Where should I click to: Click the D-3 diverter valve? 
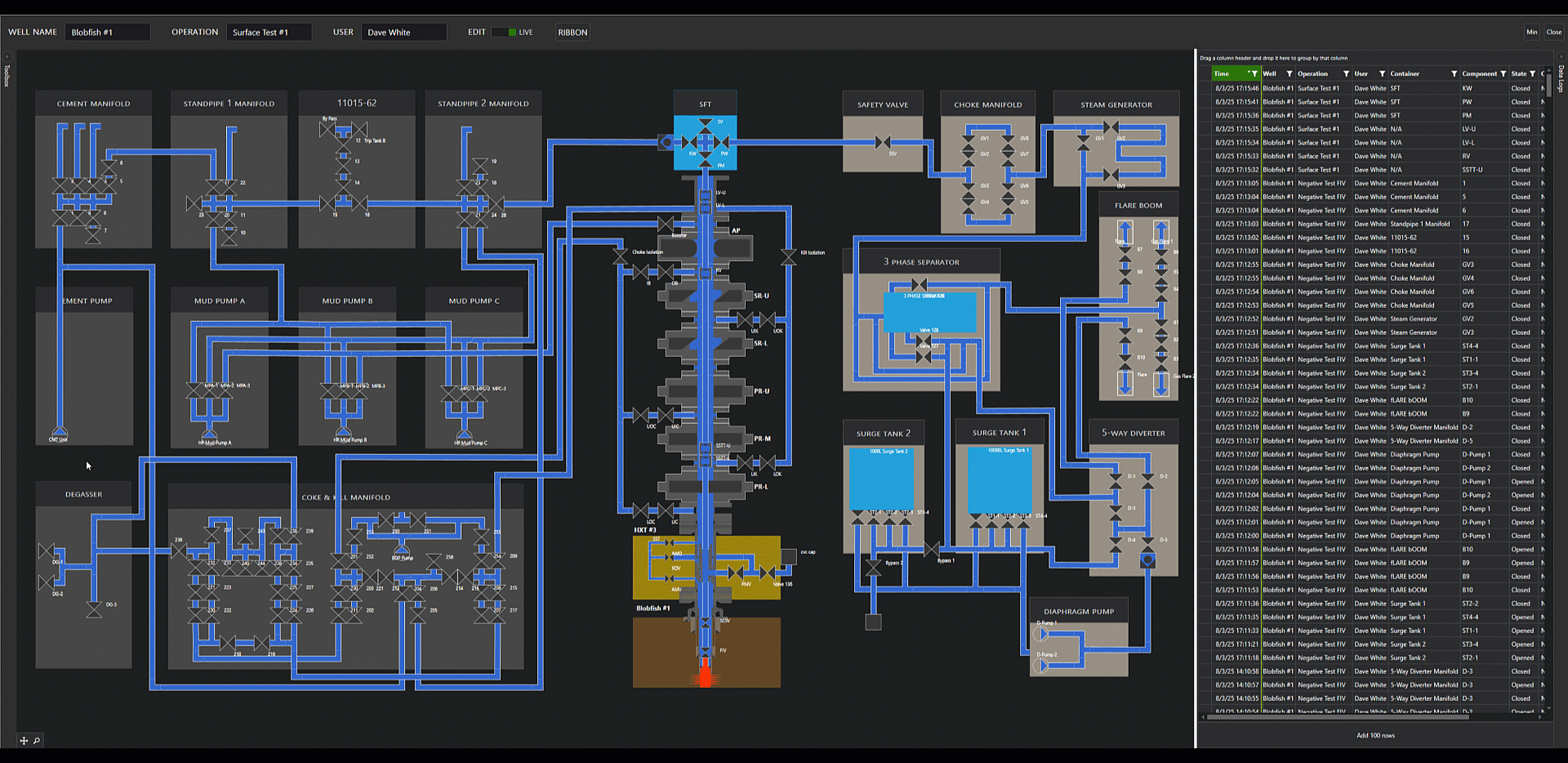1116,512
